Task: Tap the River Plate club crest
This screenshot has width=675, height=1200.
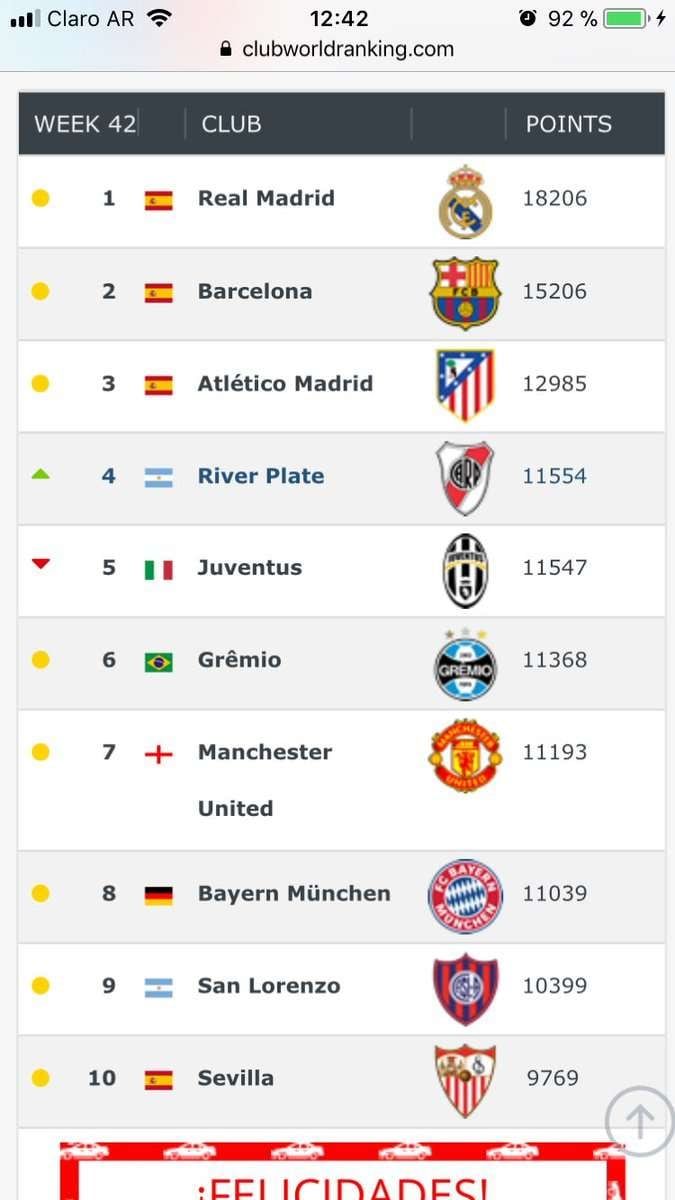Action: pos(465,477)
